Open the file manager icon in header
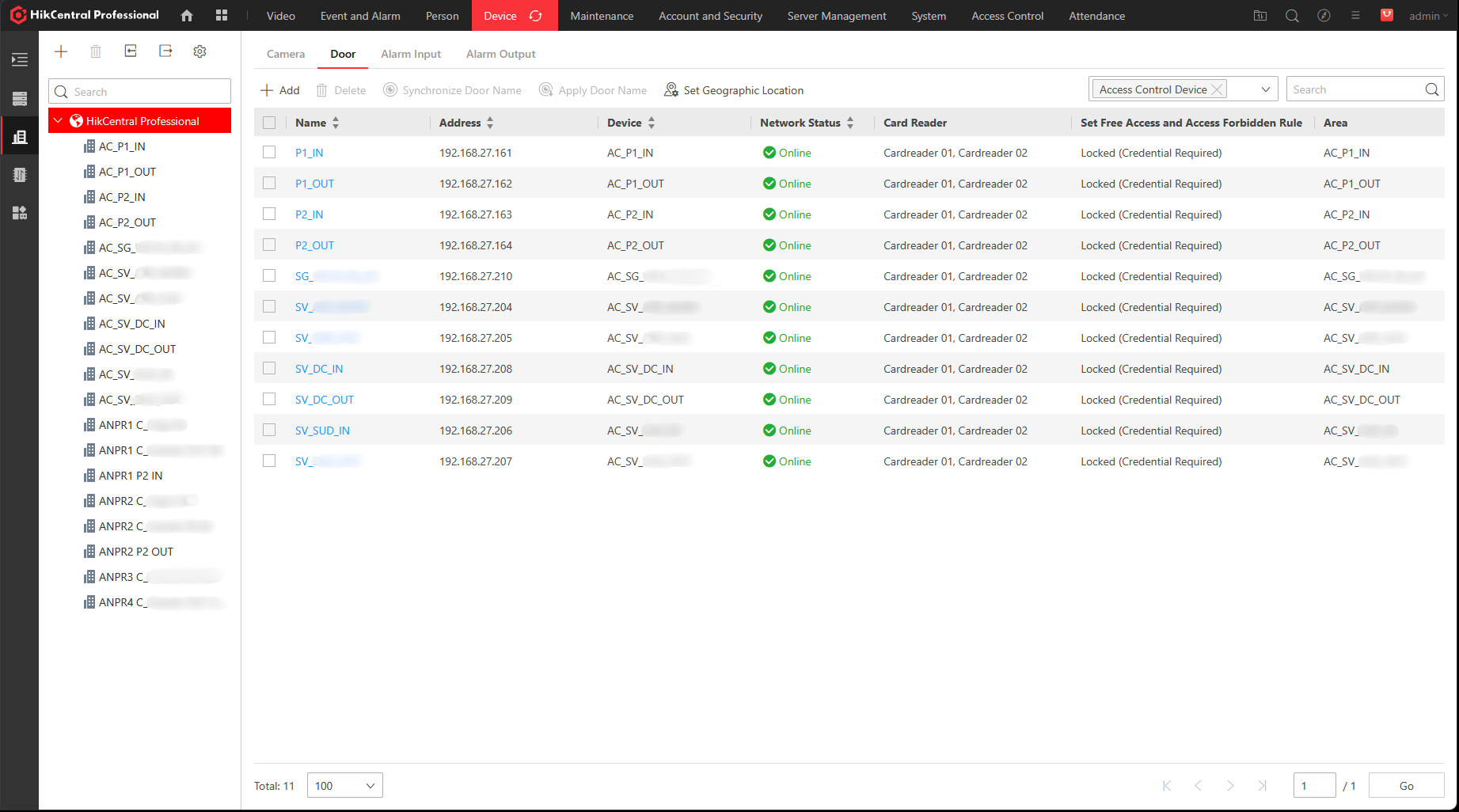Image resolution: width=1459 pixels, height=812 pixels. click(x=1260, y=16)
